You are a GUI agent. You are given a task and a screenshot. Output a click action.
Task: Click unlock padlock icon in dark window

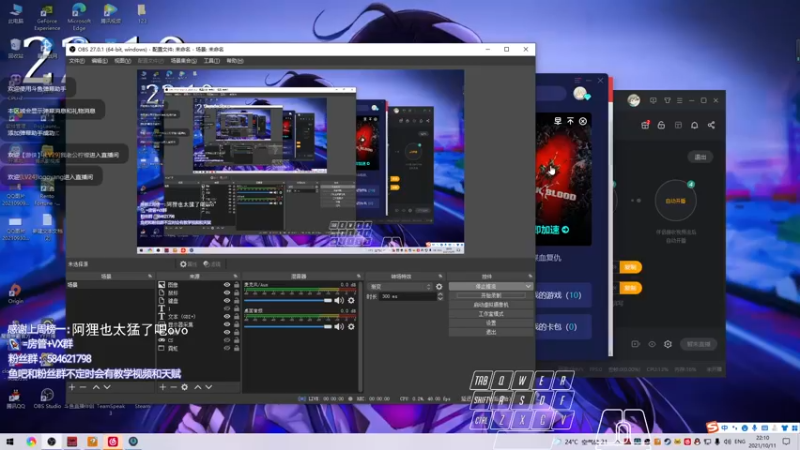pyautogui.click(x=661, y=125)
